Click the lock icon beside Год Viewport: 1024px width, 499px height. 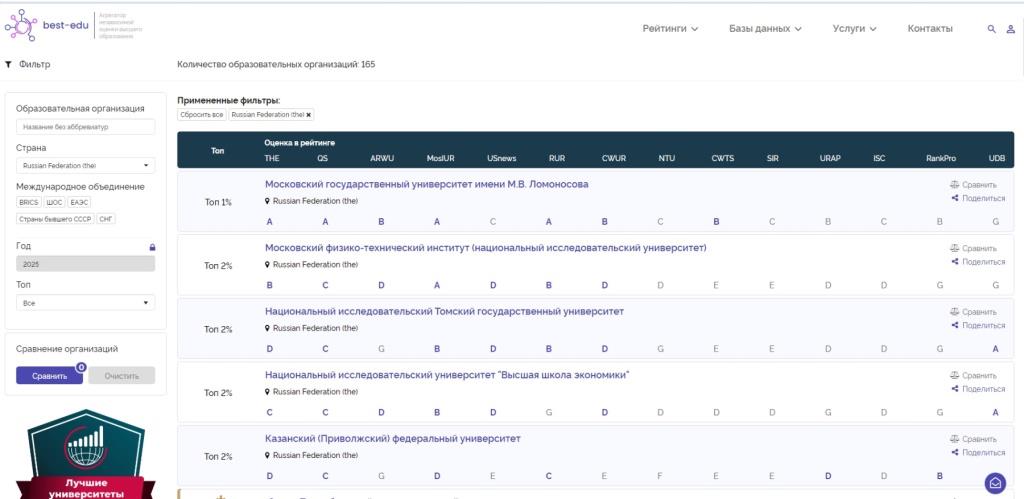pos(152,248)
